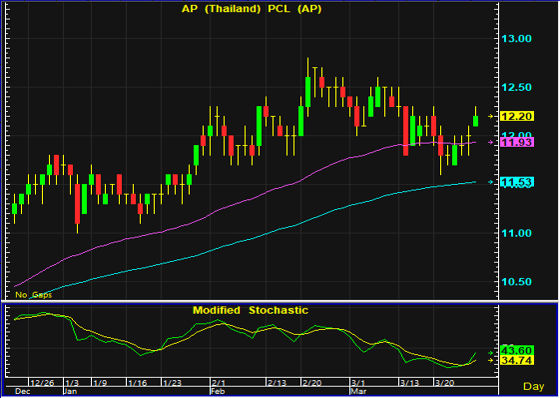Select the yellow 12.20 last price tag

coord(517,116)
